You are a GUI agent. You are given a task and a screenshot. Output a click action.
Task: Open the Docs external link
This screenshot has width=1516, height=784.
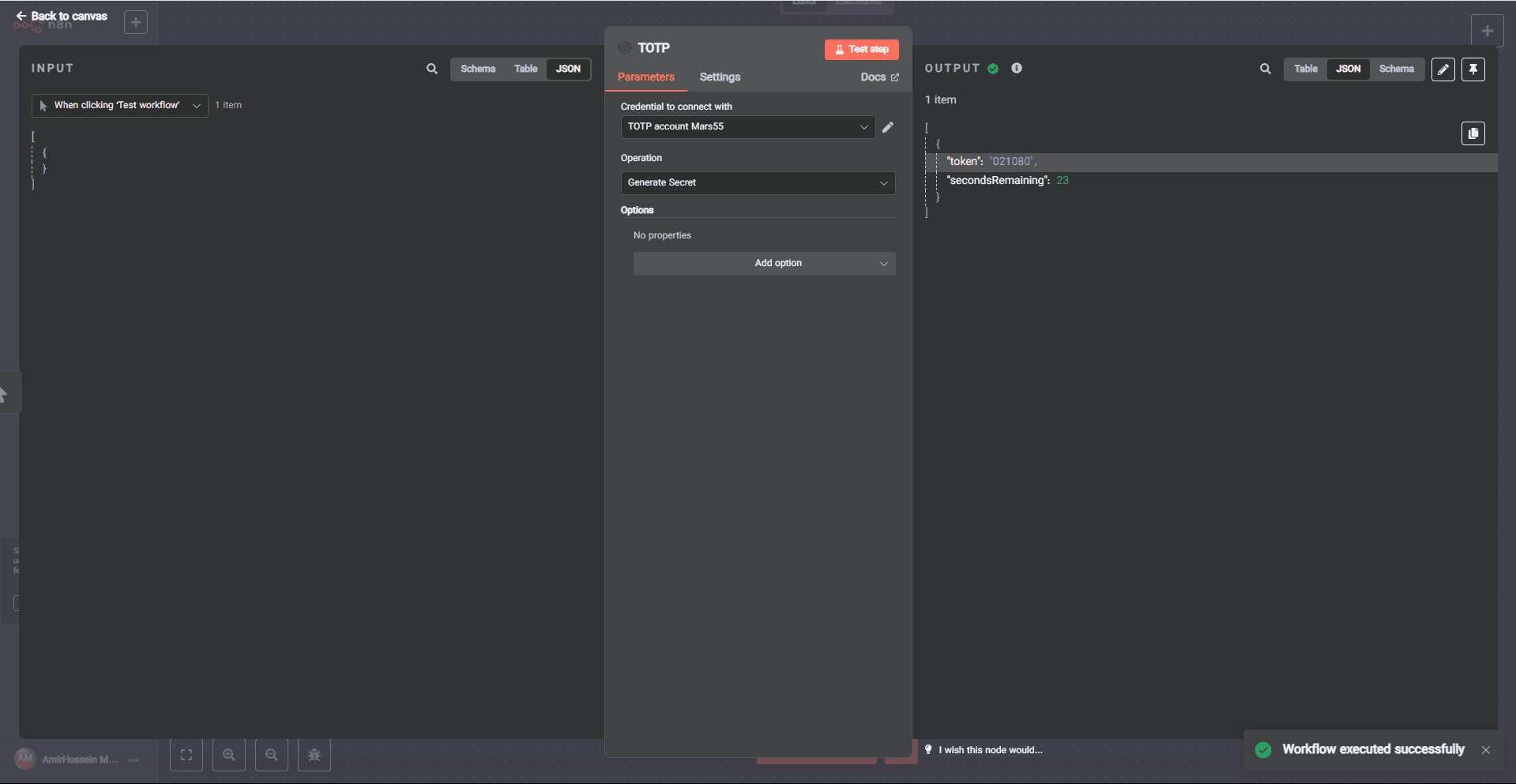(879, 77)
